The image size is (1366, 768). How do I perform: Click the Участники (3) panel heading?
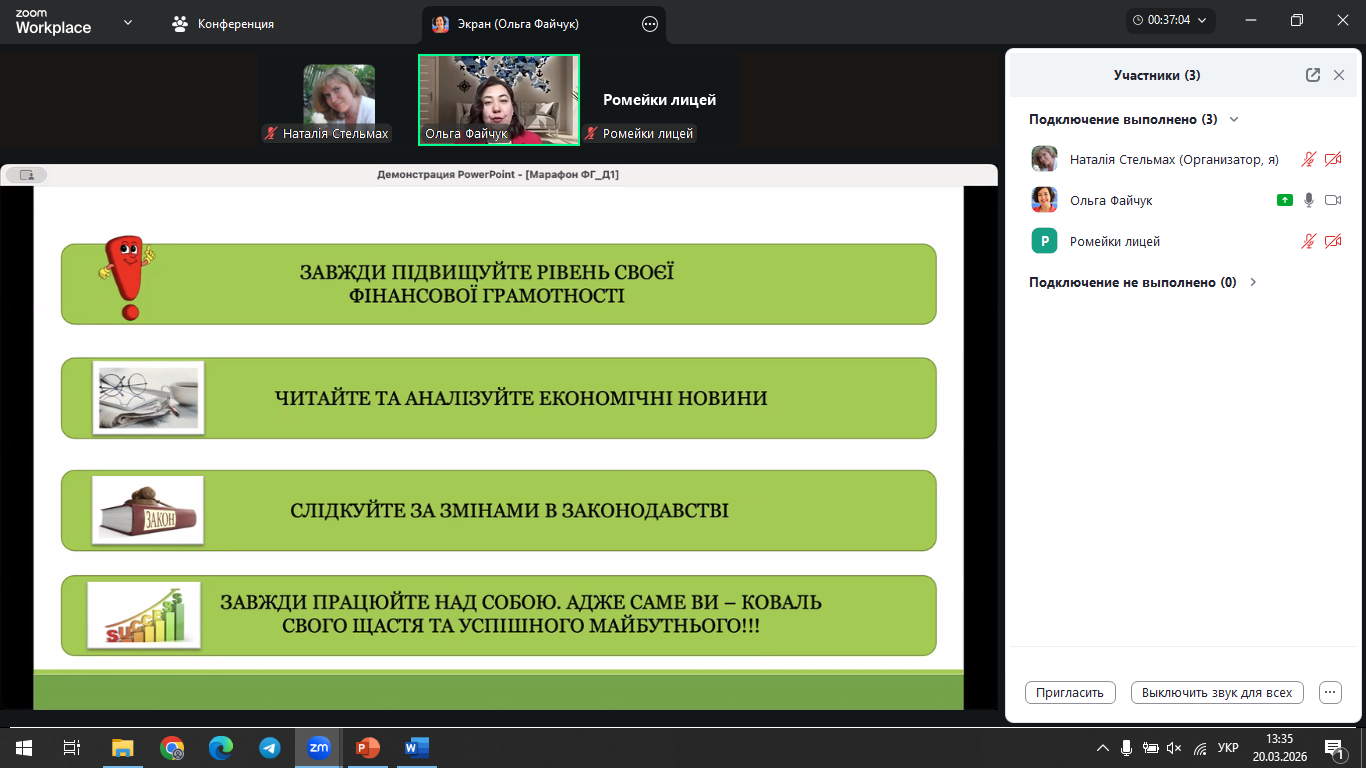tap(1157, 75)
